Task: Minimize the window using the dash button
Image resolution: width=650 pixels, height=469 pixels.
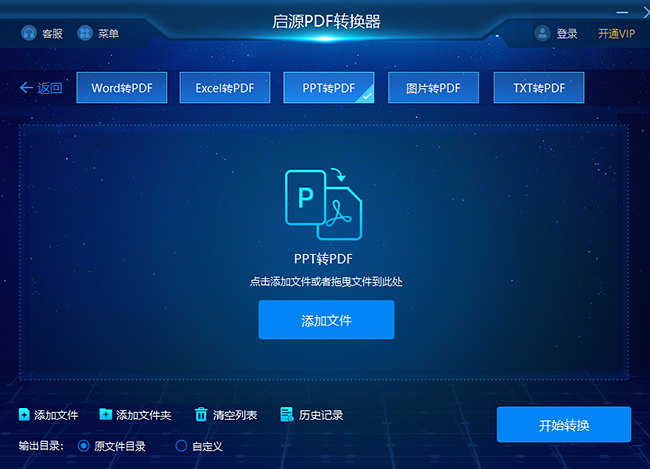Action: [622, 12]
